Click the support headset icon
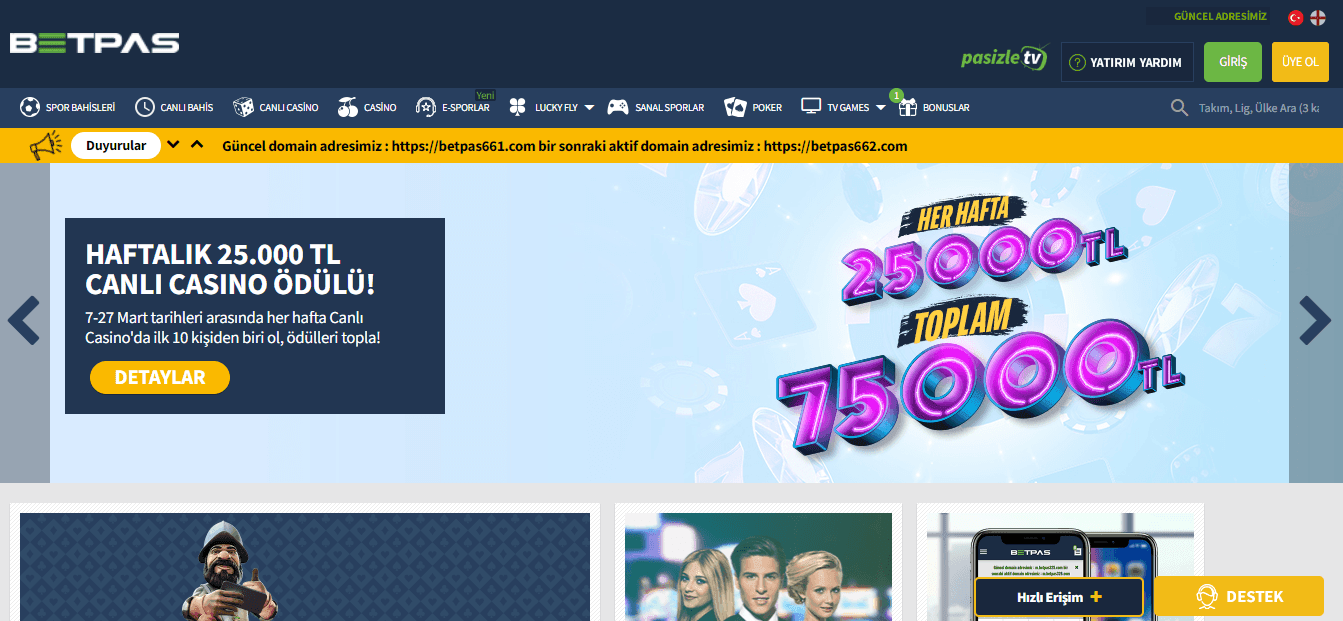Viewport: 1343px width, 621px height. [x=1207, y=597]
